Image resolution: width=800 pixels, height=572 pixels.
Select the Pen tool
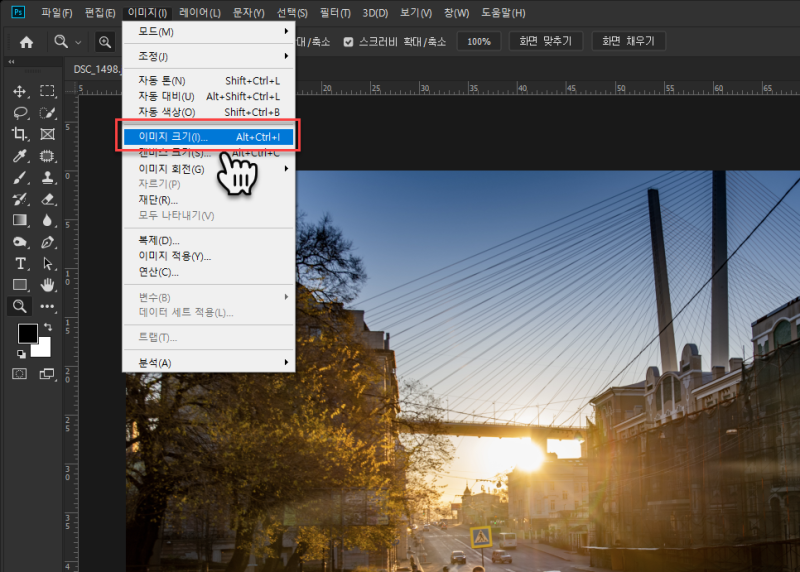(47, 242)
